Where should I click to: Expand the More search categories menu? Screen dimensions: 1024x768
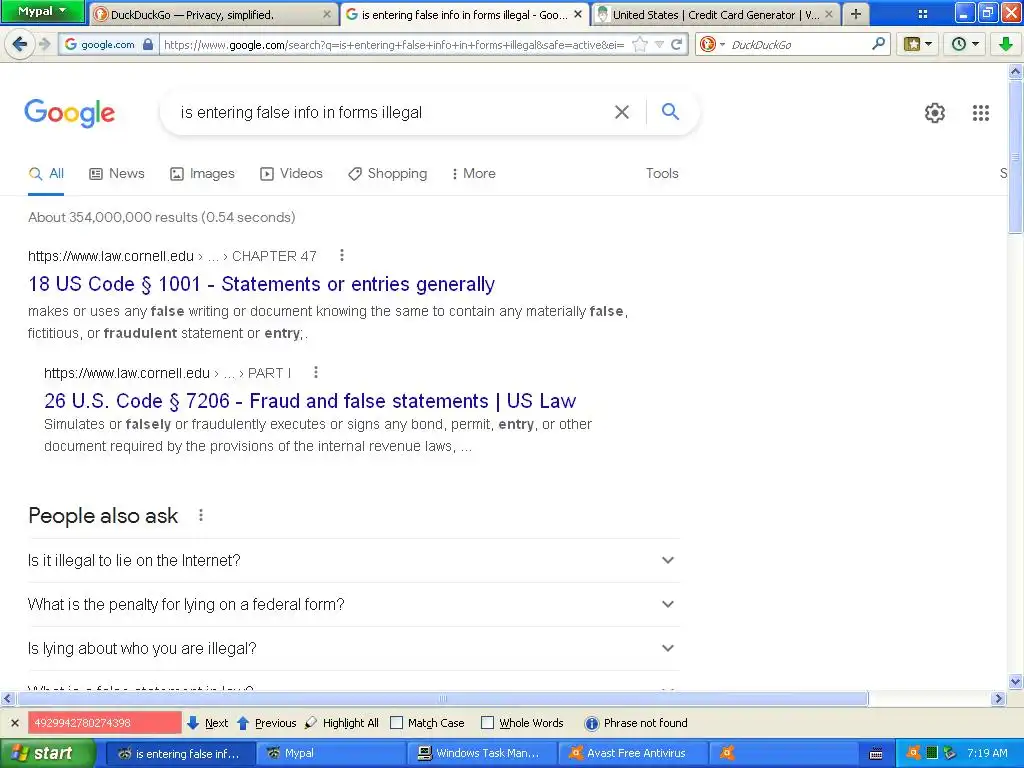pos(474,174)
